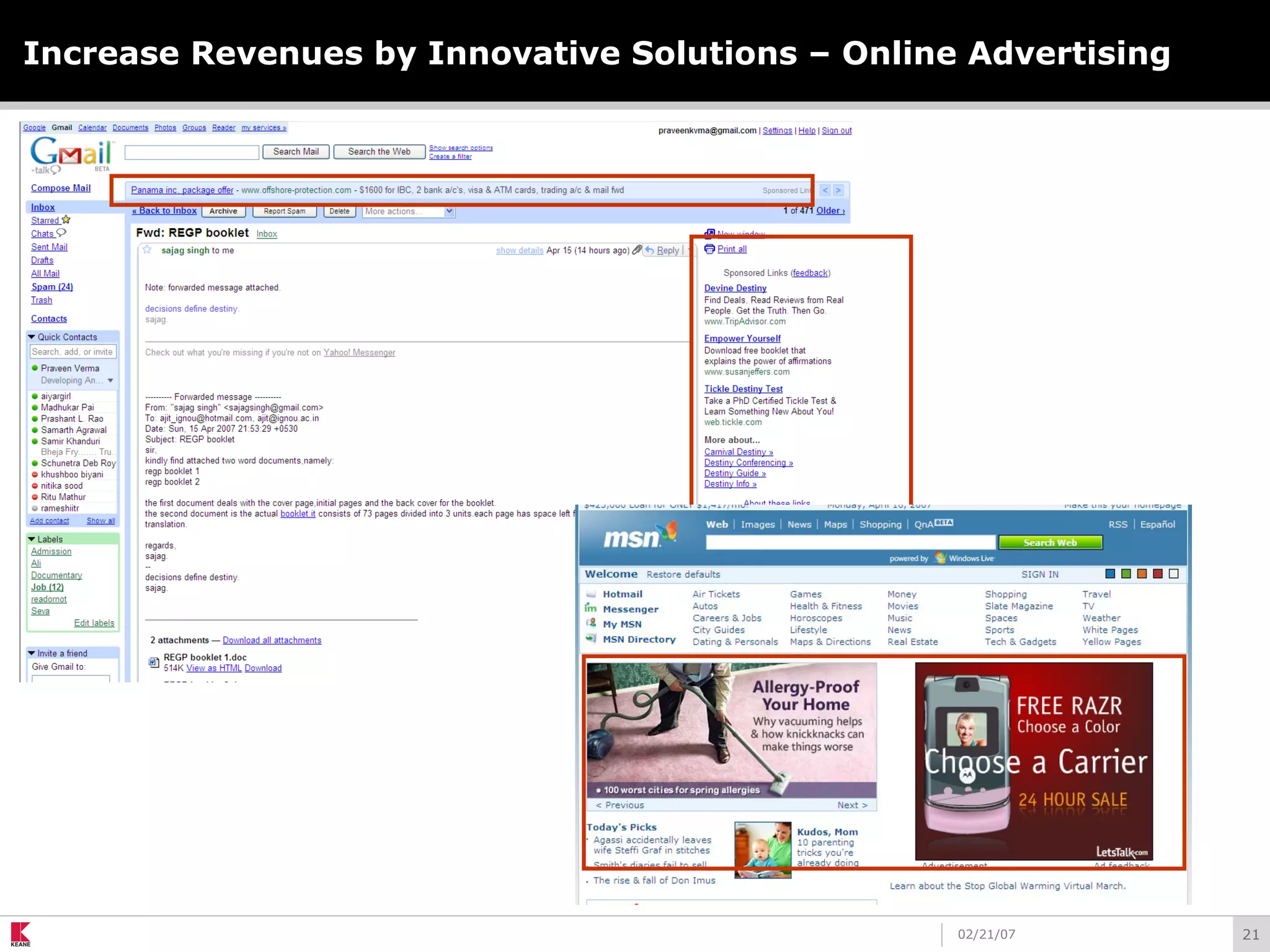Click the Allergy-Proof Your Home image
The height and width of the screenshot is (952, 1270).
732,730
